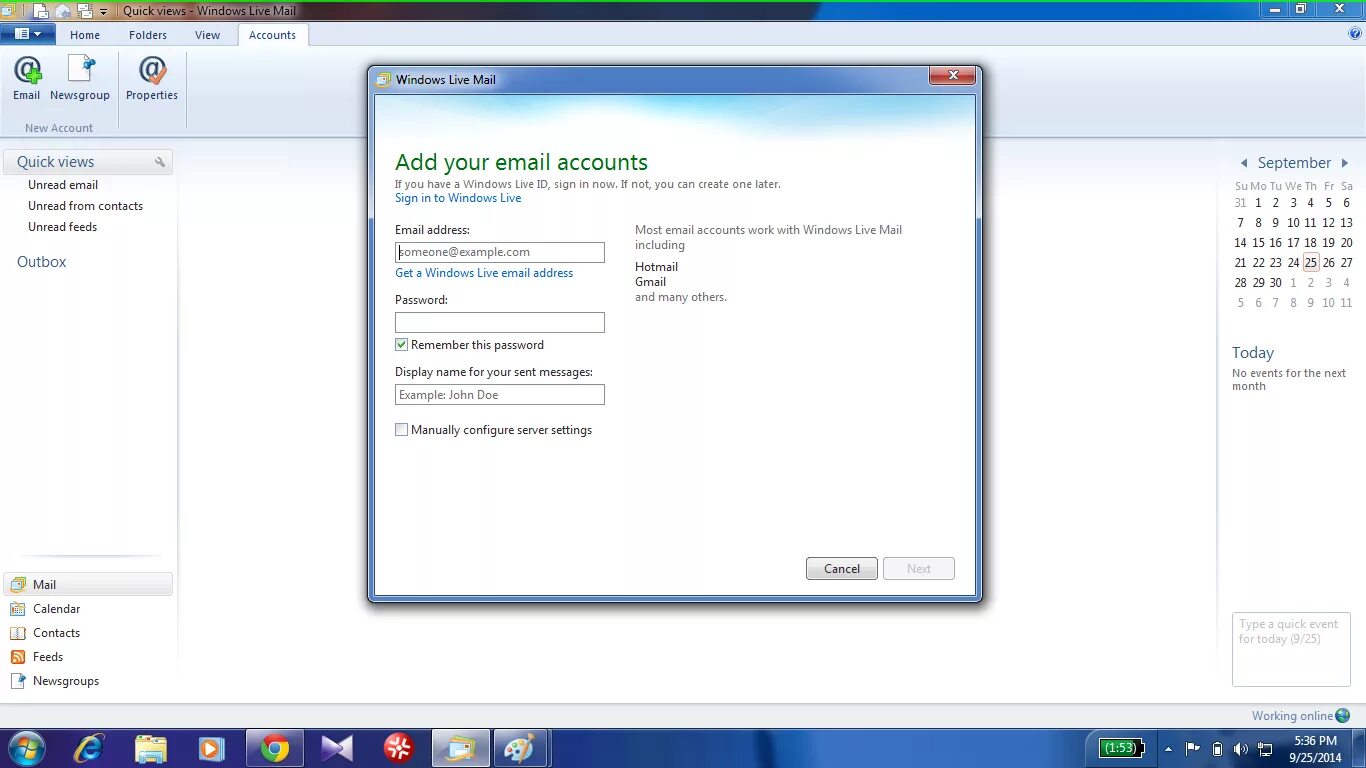This screenshot has height=768, width=1366.
Task: Click the quick event text box
Action: [x=1291, y=650]
